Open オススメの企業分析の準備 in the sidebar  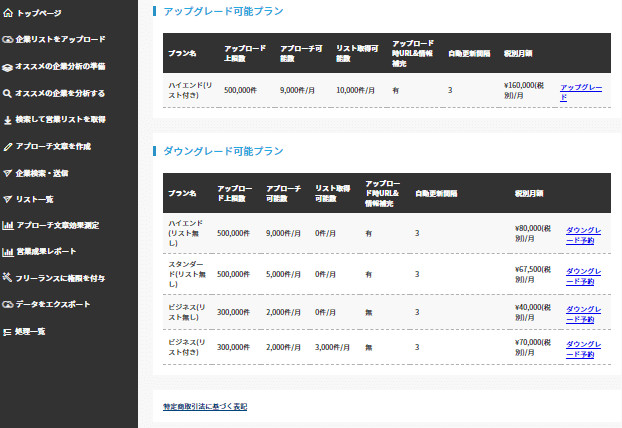click(x=60, y=66)
